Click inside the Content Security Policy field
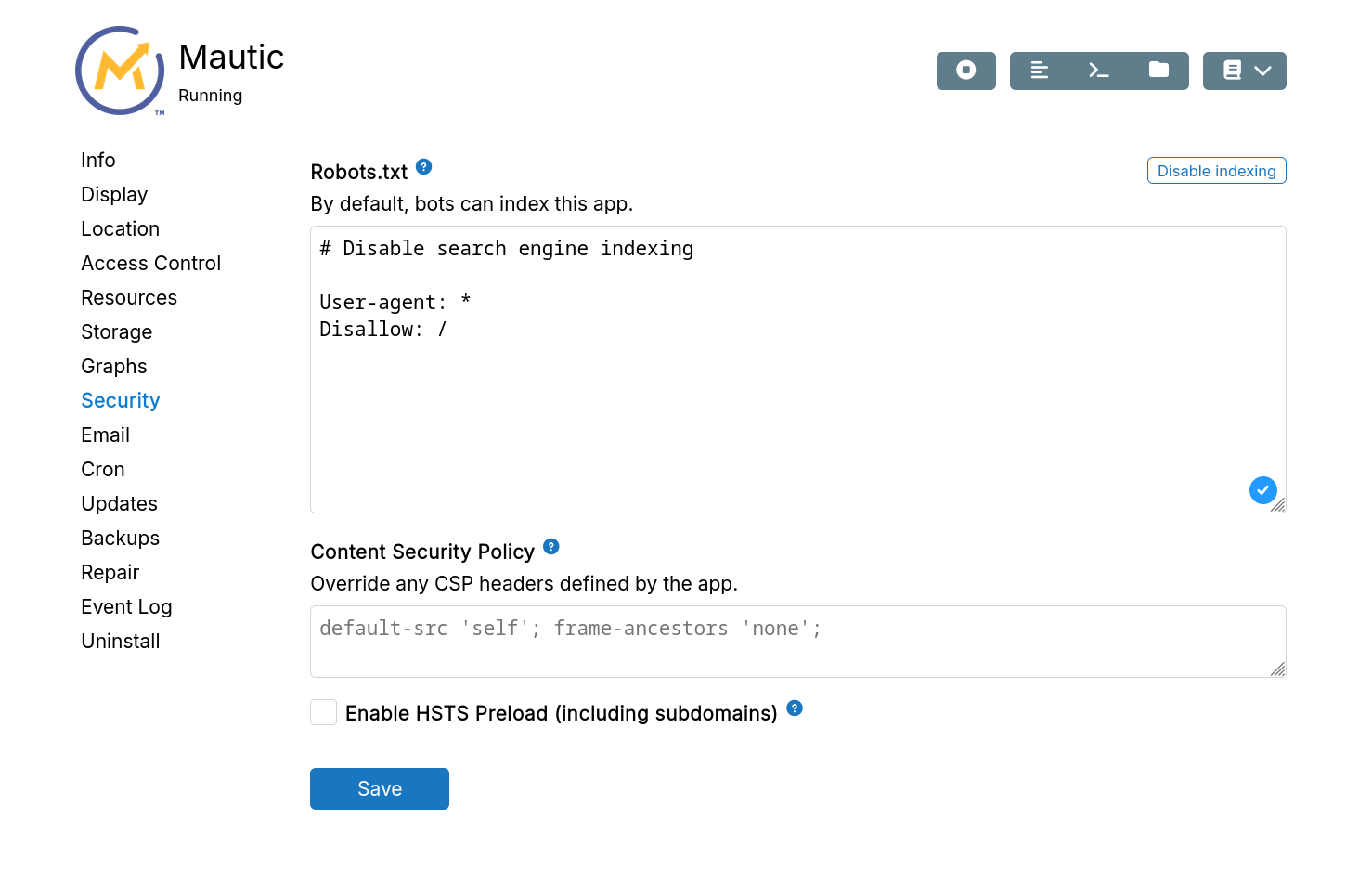This screenshot has height=883, width=1372. [796, 642]
